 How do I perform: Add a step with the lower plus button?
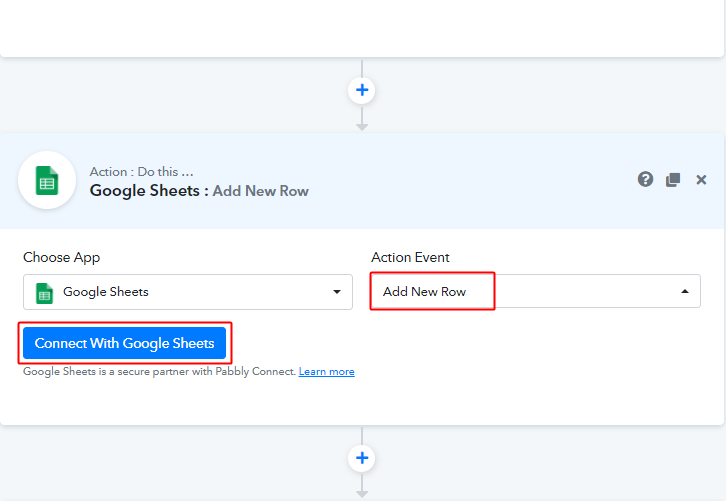tap(362, 458)
